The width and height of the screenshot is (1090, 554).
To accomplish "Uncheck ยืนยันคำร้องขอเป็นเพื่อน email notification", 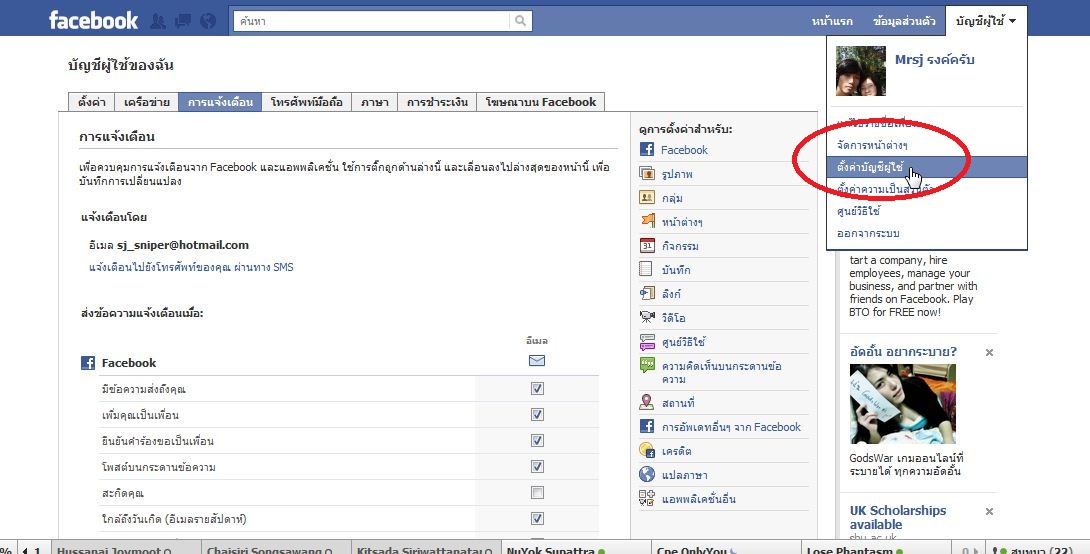I will 537,440.
